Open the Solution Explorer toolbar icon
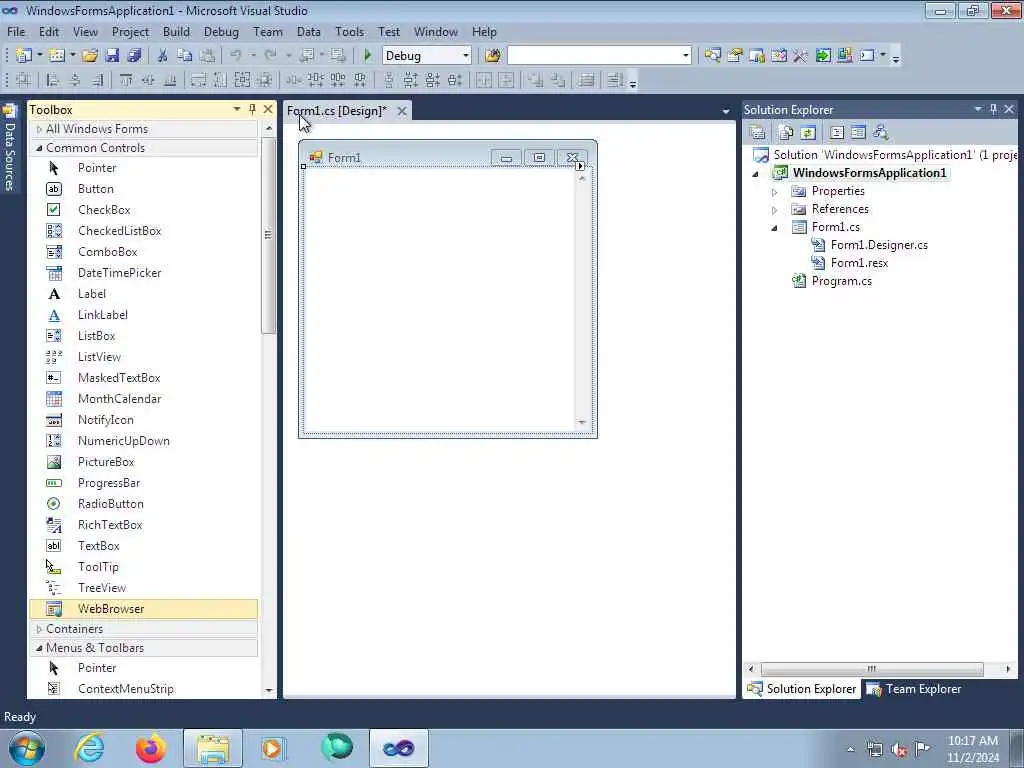Screen dimensions: 1024x768 pyautogui.click(x=712, y=56)
